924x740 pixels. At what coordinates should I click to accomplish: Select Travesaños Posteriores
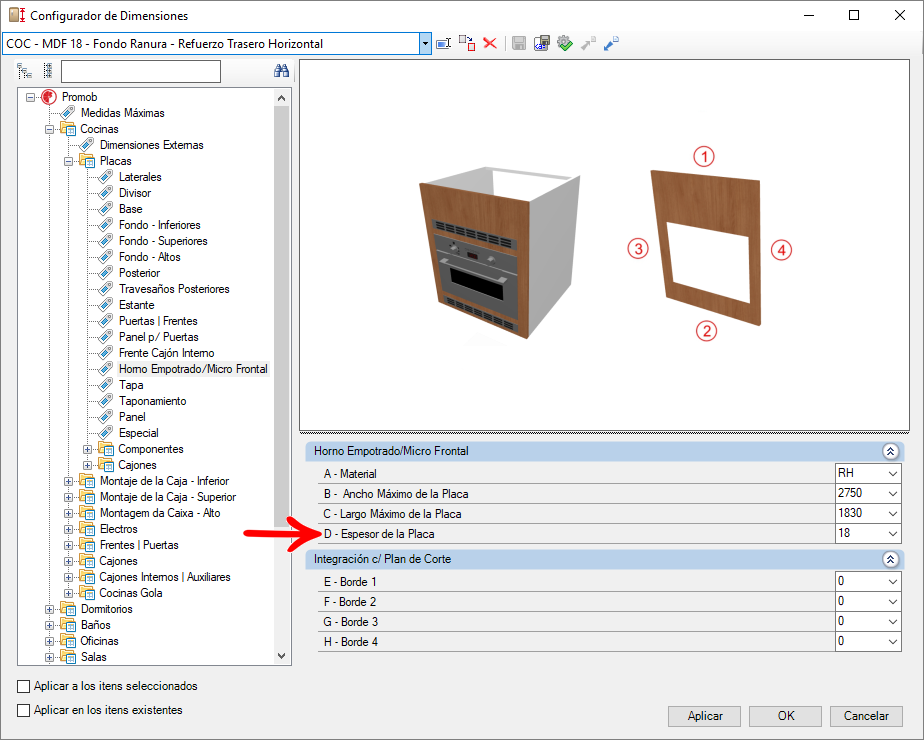tap(174, 289)
